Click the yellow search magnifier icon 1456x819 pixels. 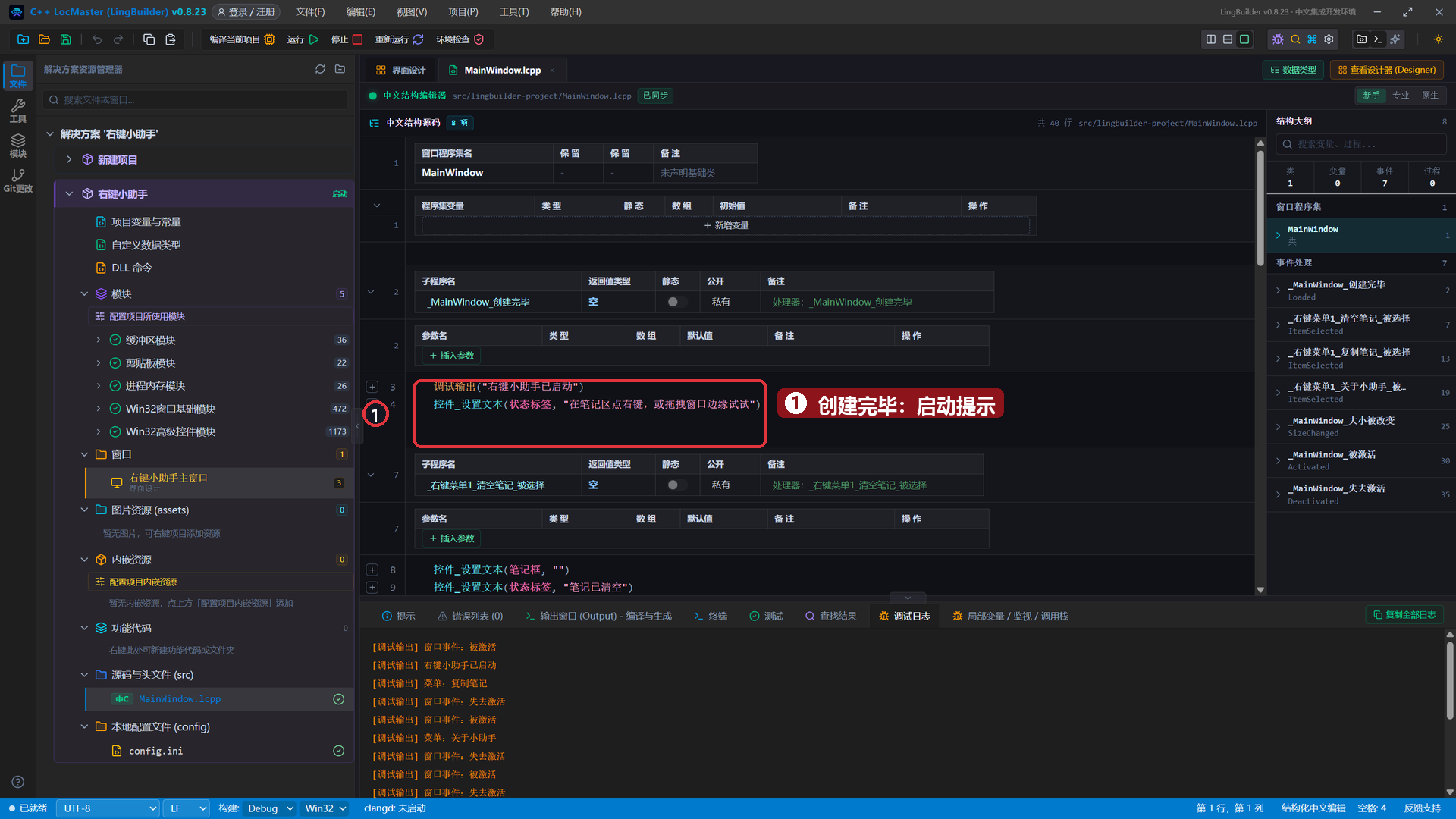[1295, 39]
